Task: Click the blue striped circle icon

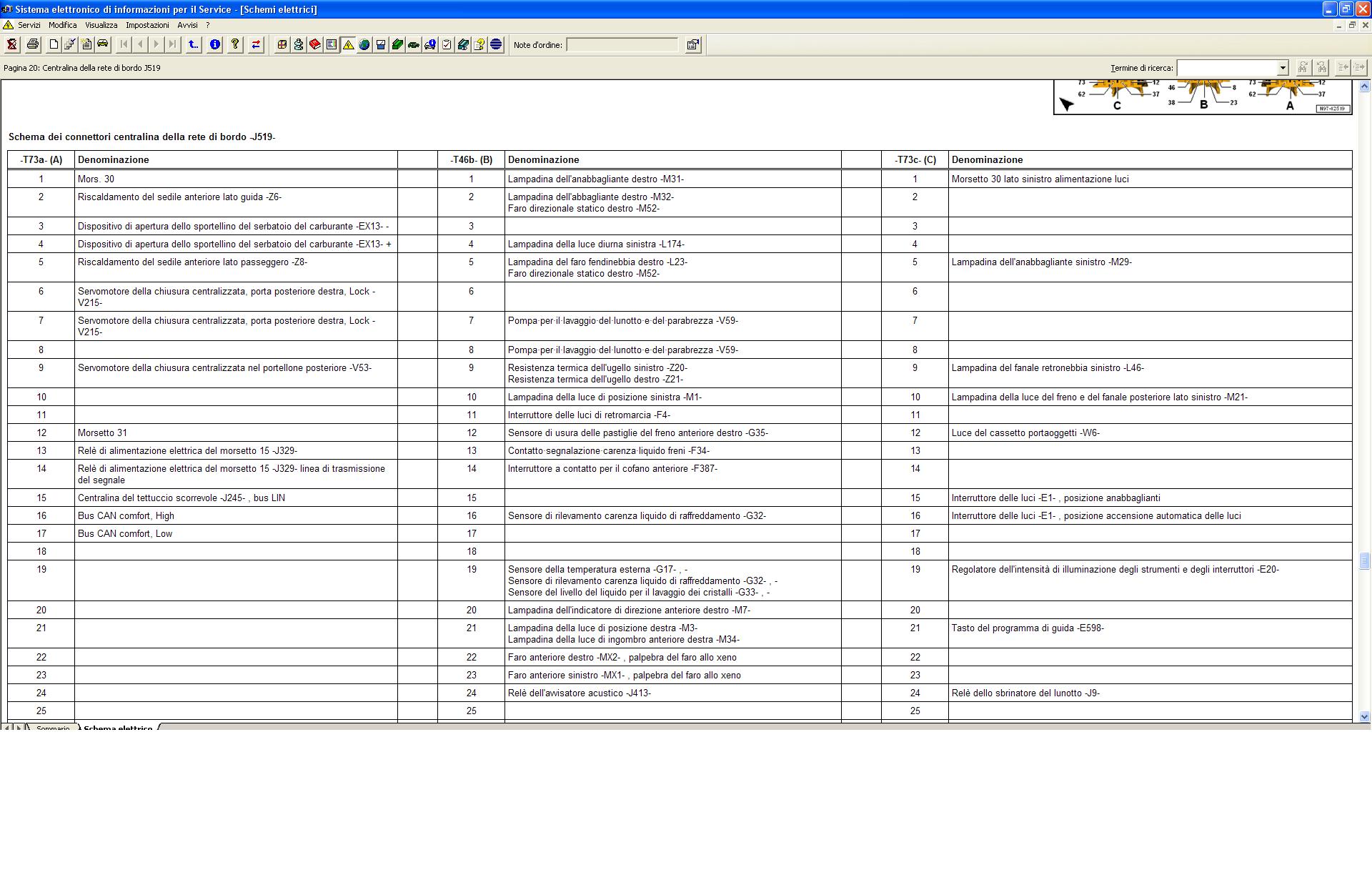Action: [496, 44]
